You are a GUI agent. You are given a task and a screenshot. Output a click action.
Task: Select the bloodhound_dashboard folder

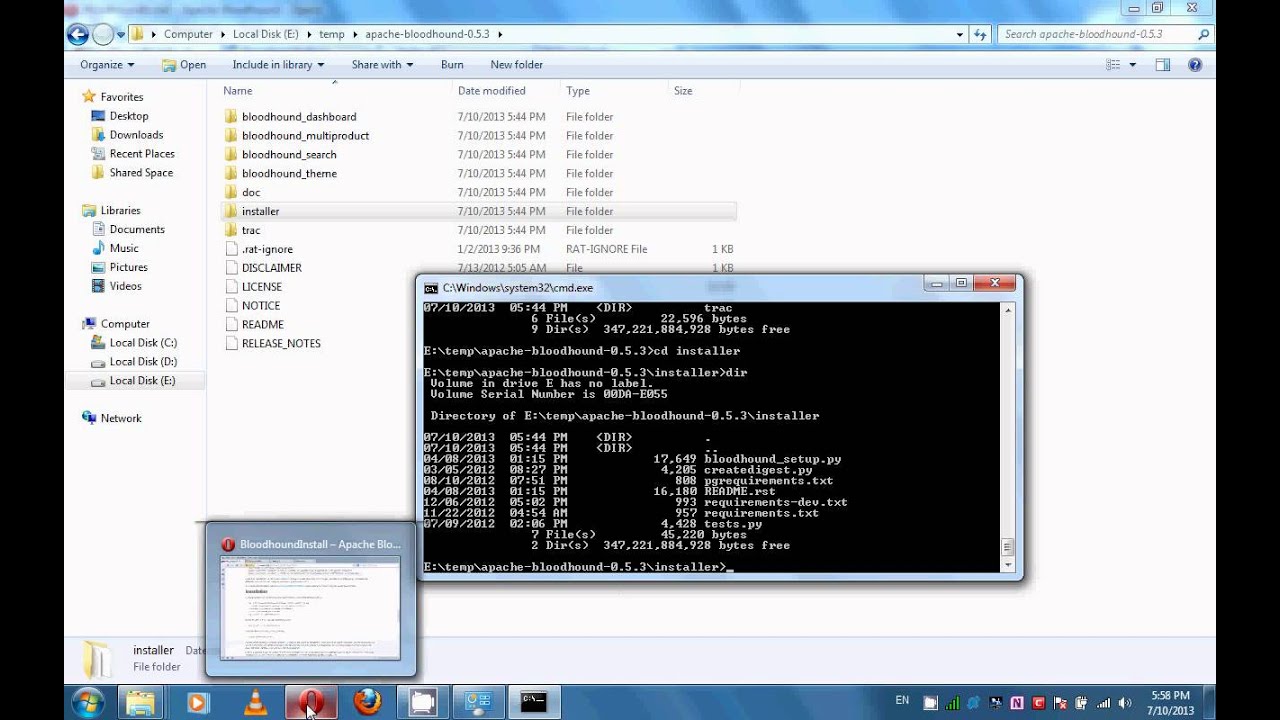(x=298, y=117)
